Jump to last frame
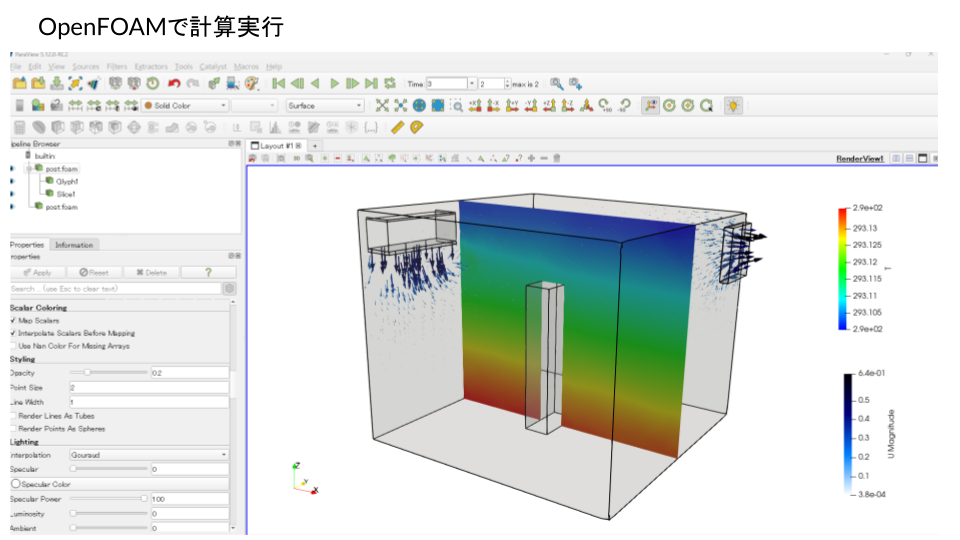Viewport: 960px width, 540px height. 371,83
